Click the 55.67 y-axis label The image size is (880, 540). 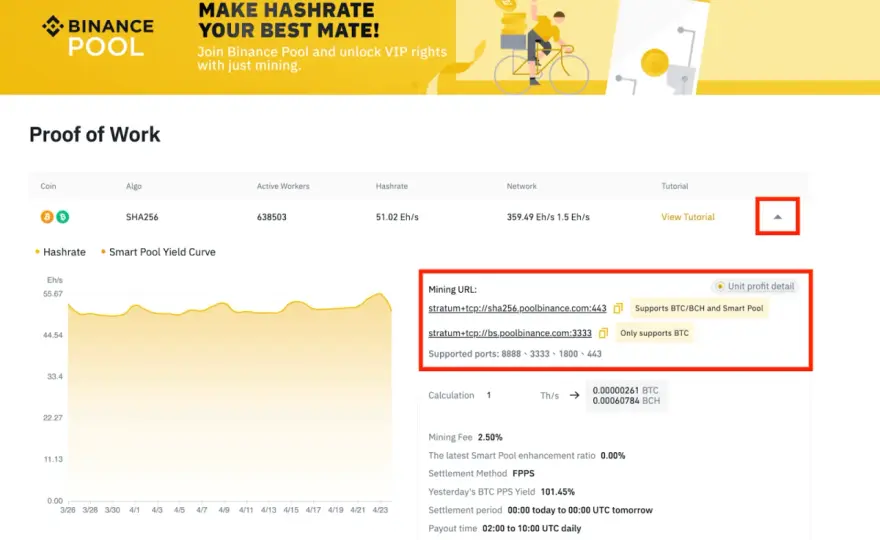click(x=53, y=294)
